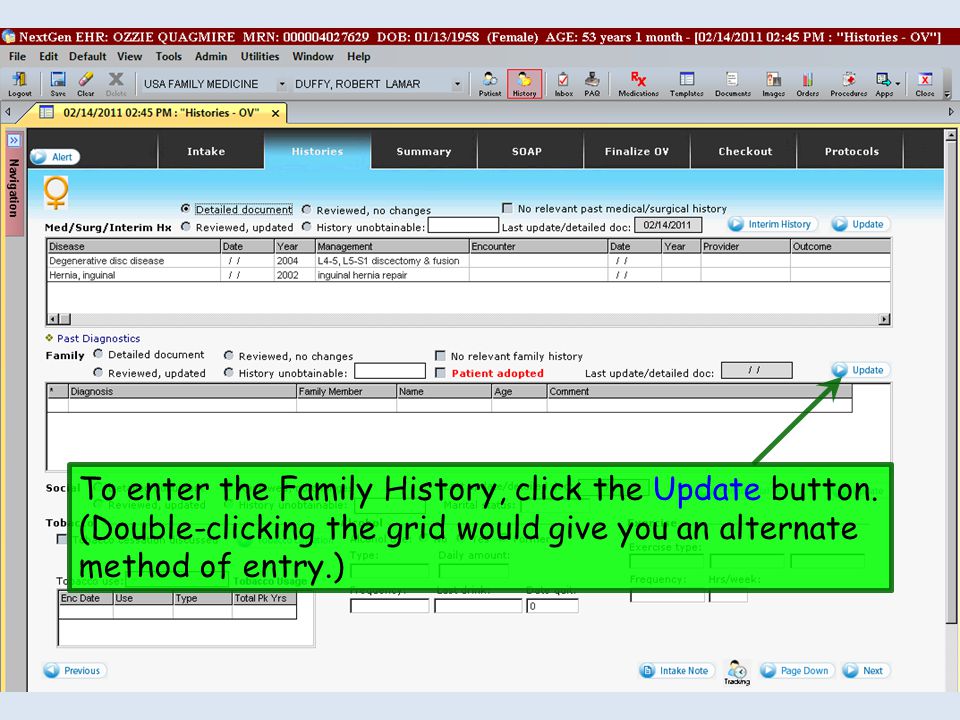Select Reviewed, updated for Med/Surg history

point(186,227)
